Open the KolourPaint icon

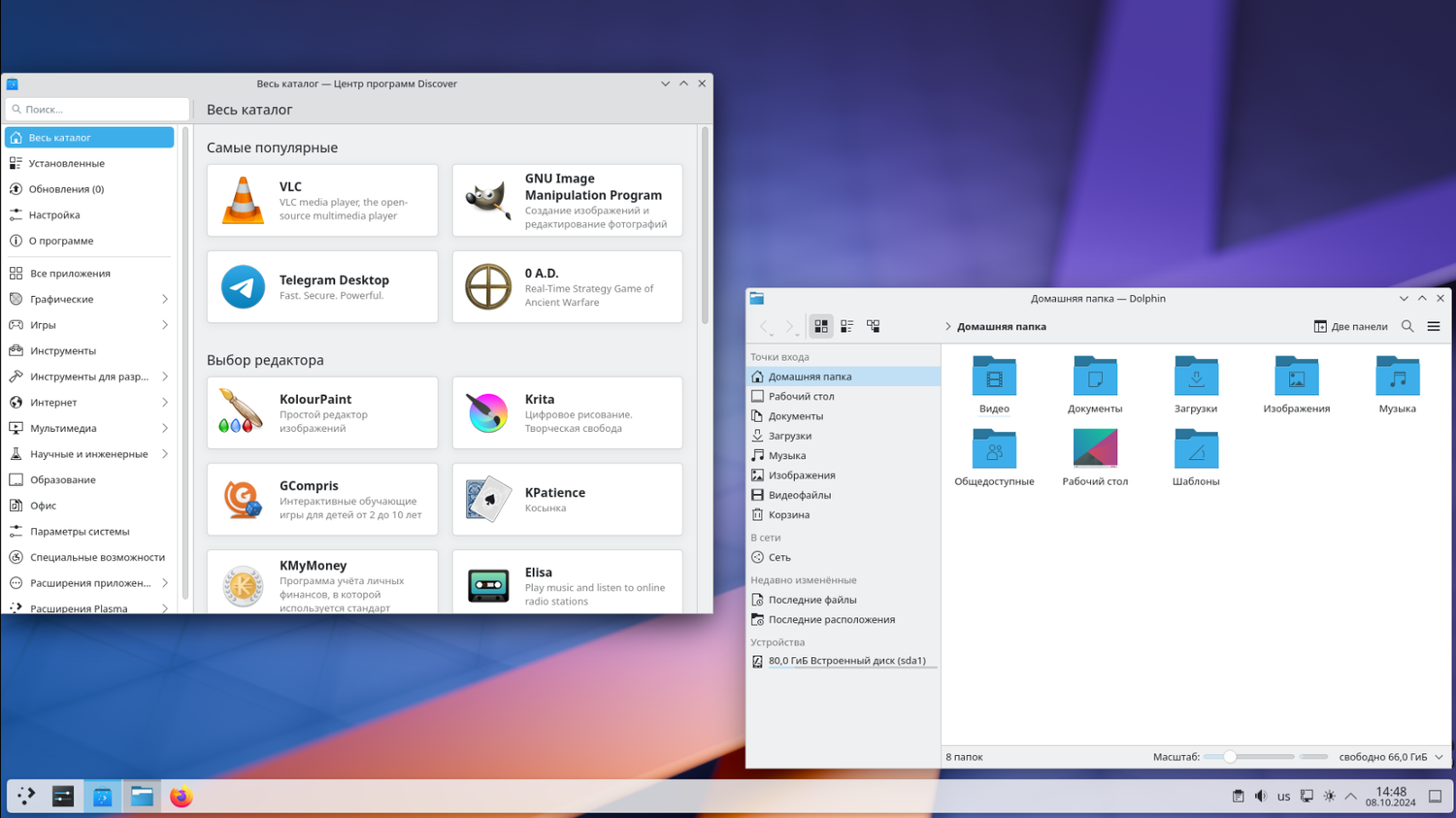tap(243, 412)
